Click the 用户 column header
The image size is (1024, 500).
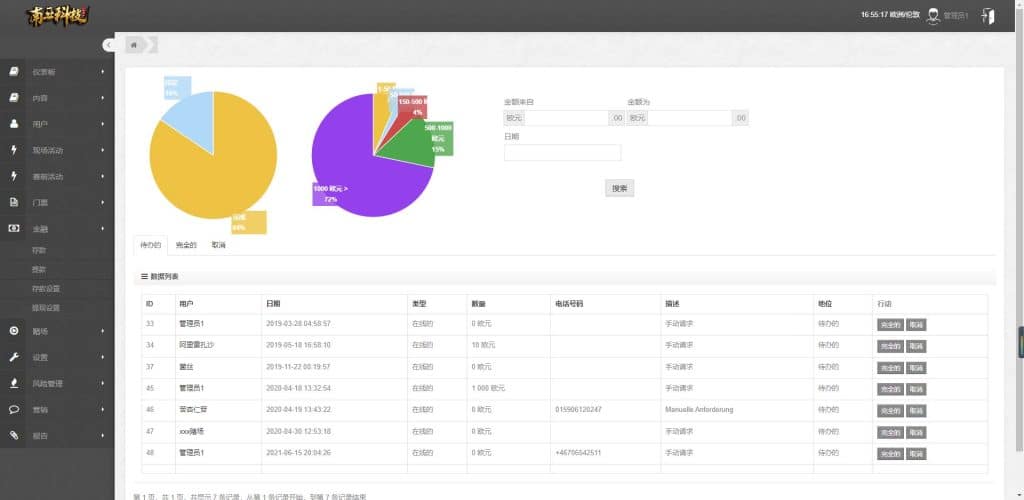(x=186, y=304)
